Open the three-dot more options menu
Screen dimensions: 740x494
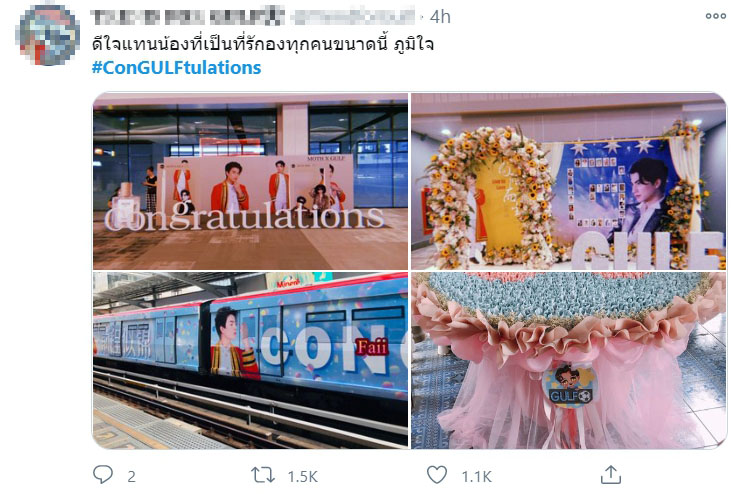click(715, 16)
